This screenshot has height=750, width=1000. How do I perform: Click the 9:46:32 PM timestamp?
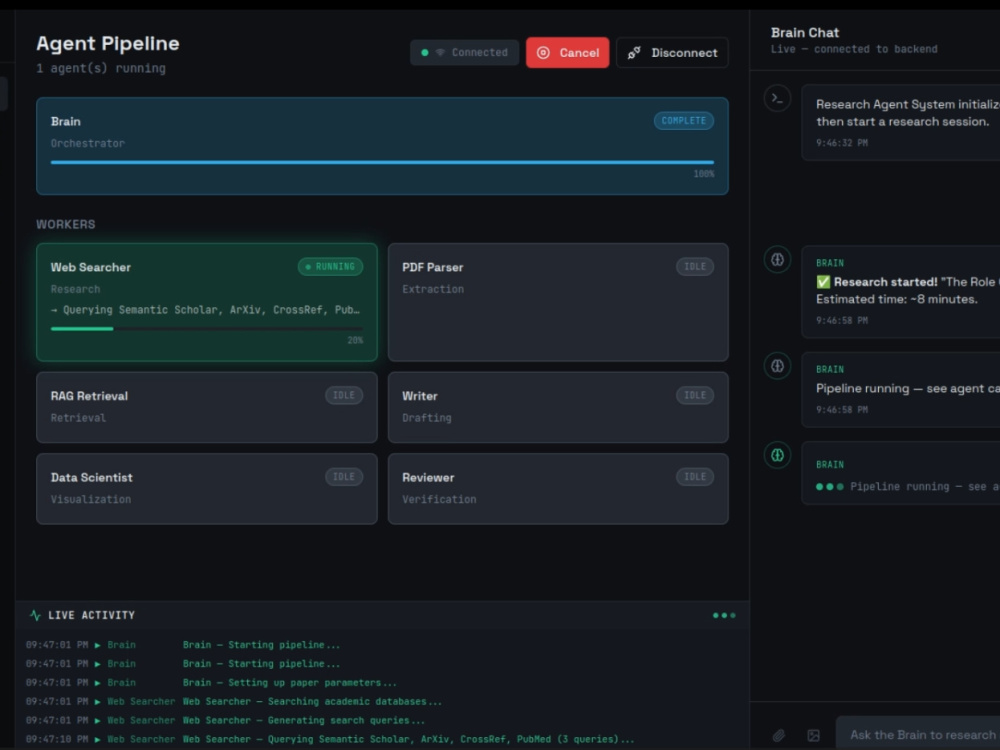[842, 143]
